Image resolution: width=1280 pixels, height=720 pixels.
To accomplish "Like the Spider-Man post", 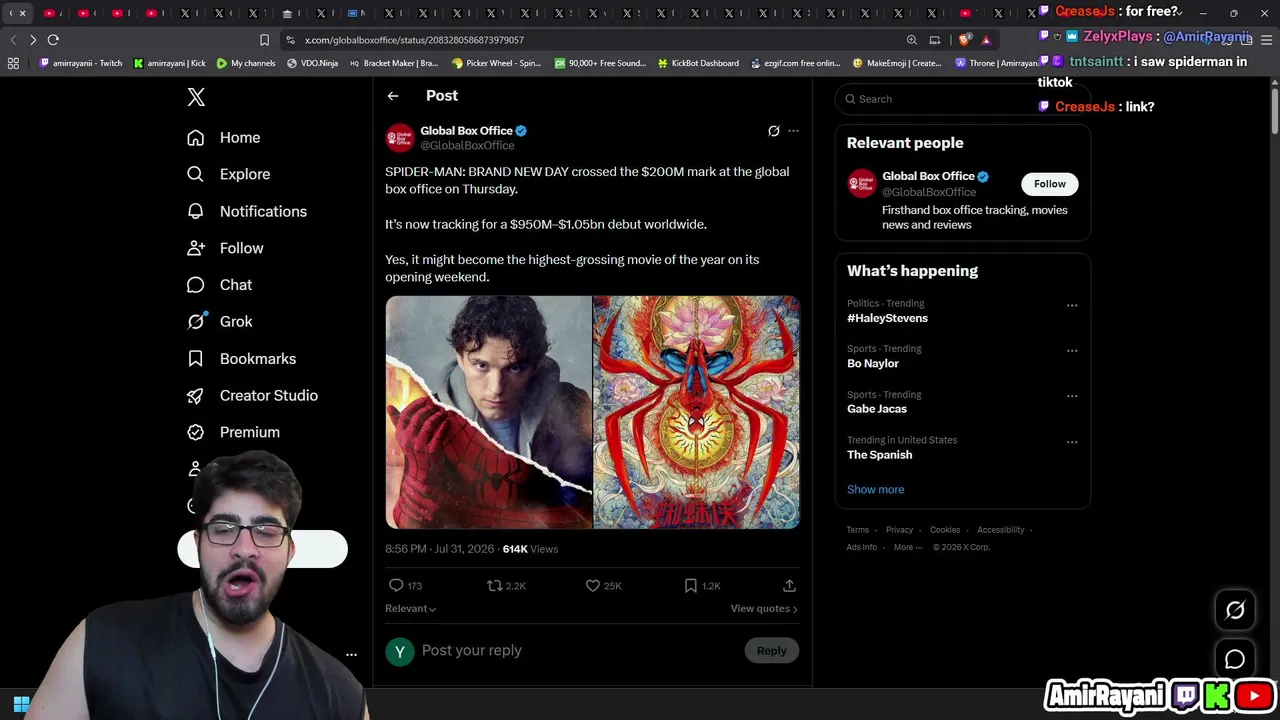I will click(603, 586).
